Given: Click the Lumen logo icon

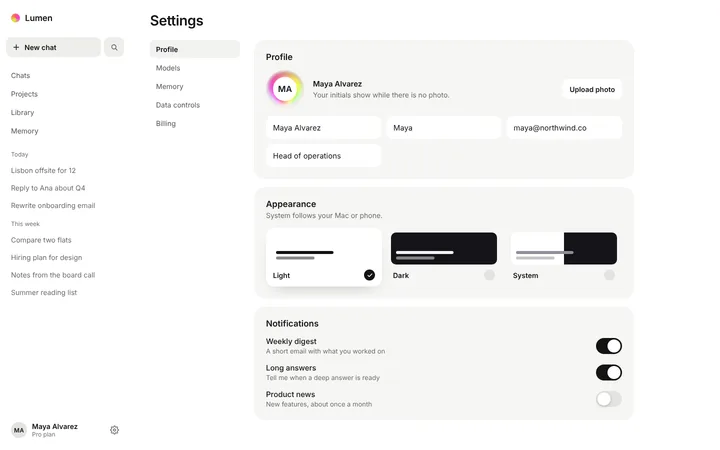Looking at the screenshot, I should coord(16,18).
